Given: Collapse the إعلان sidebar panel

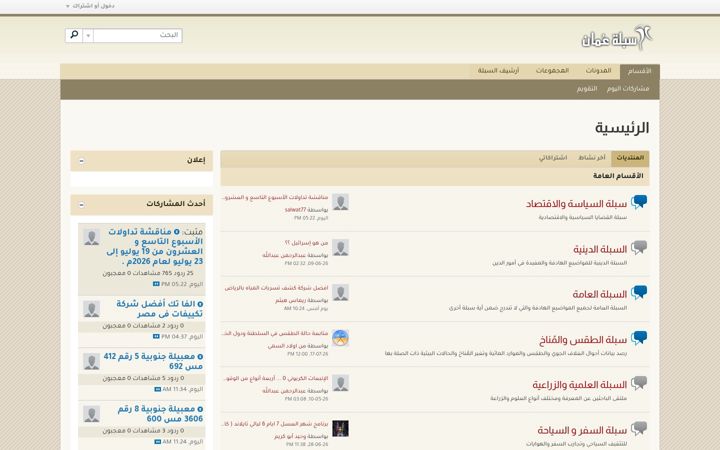Looking at the screenshot, I should [x=81, y=161].
